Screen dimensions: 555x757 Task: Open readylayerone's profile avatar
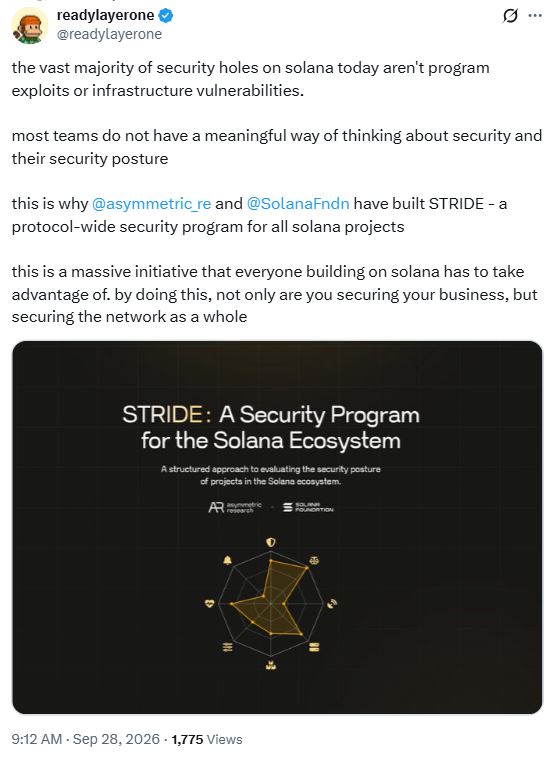(30, 26)
